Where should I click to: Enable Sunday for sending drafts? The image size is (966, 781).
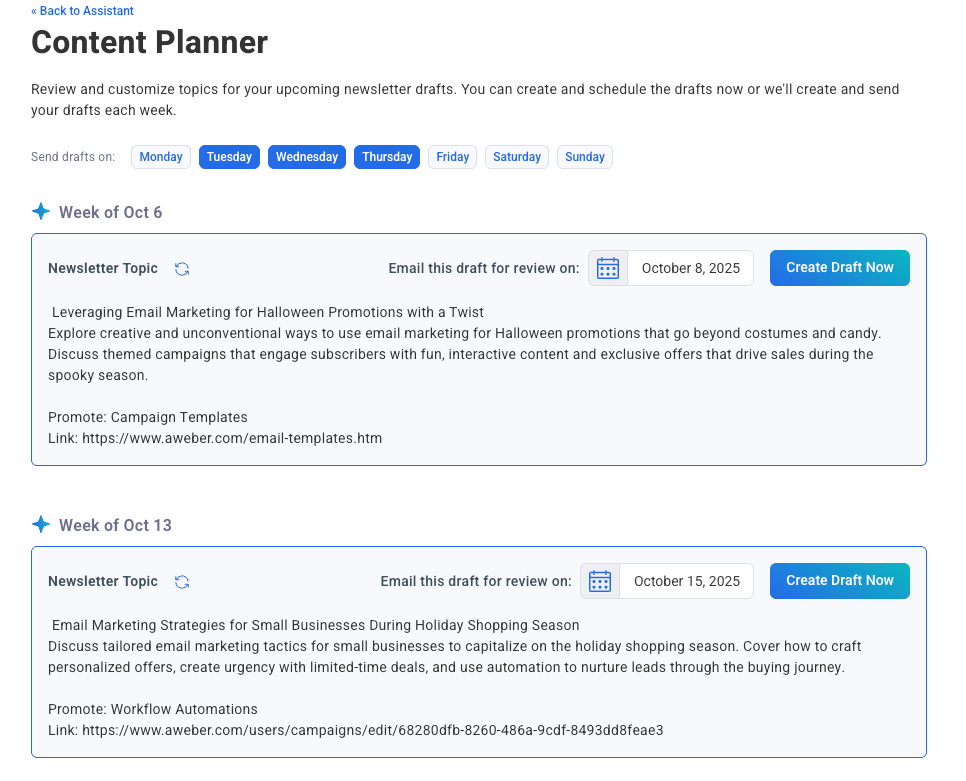tap(585, 157)
